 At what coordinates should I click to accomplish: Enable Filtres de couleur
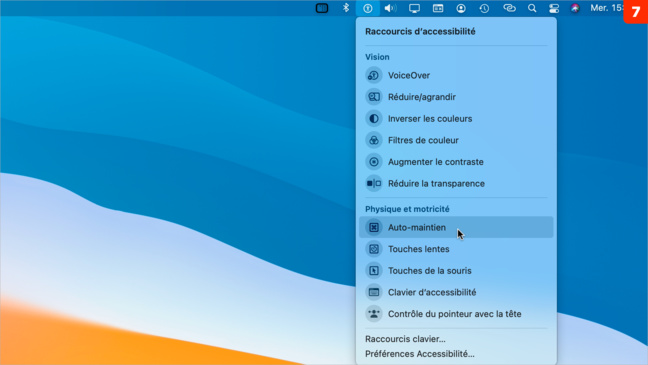coord(456,140)
